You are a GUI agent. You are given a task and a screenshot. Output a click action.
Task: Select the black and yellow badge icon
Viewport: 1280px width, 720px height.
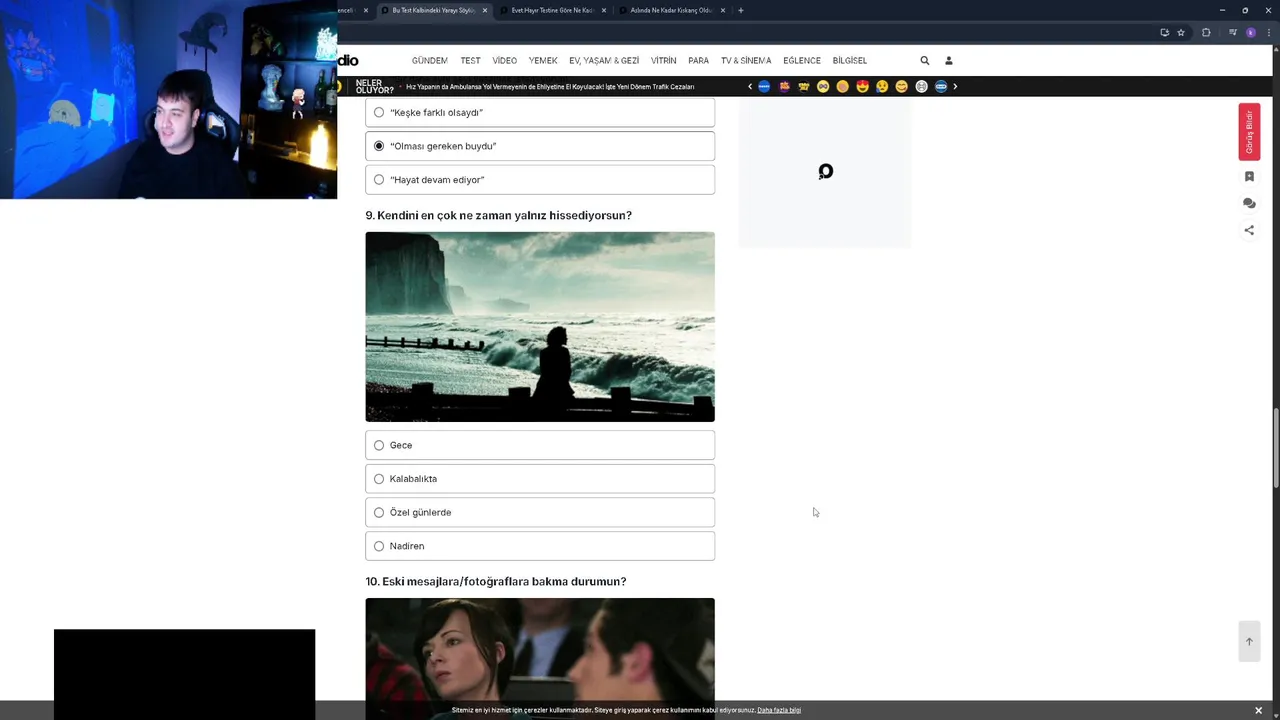(x=804, y=86)
